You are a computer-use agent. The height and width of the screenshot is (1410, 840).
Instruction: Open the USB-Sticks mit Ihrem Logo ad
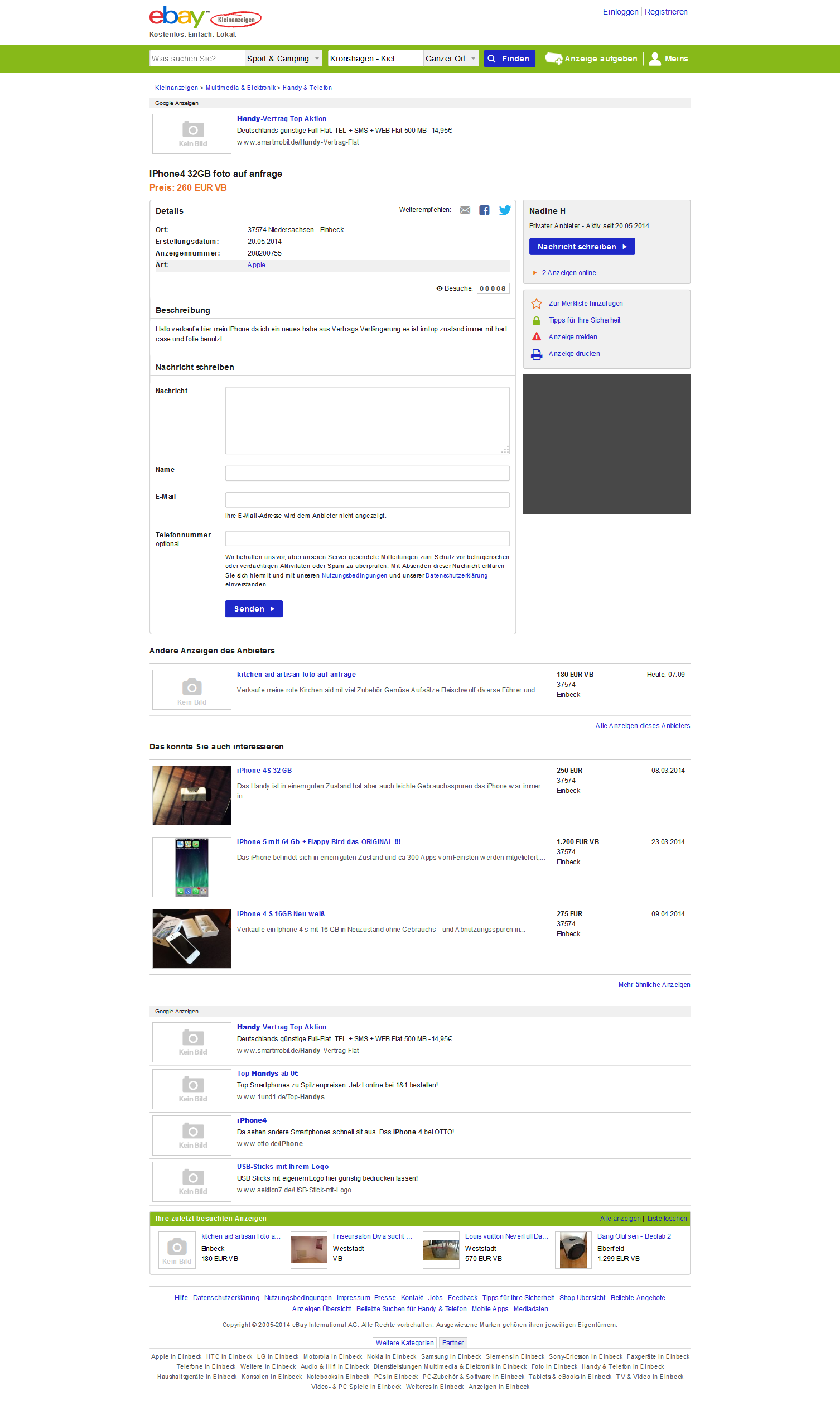click(x=282, y=1167)
